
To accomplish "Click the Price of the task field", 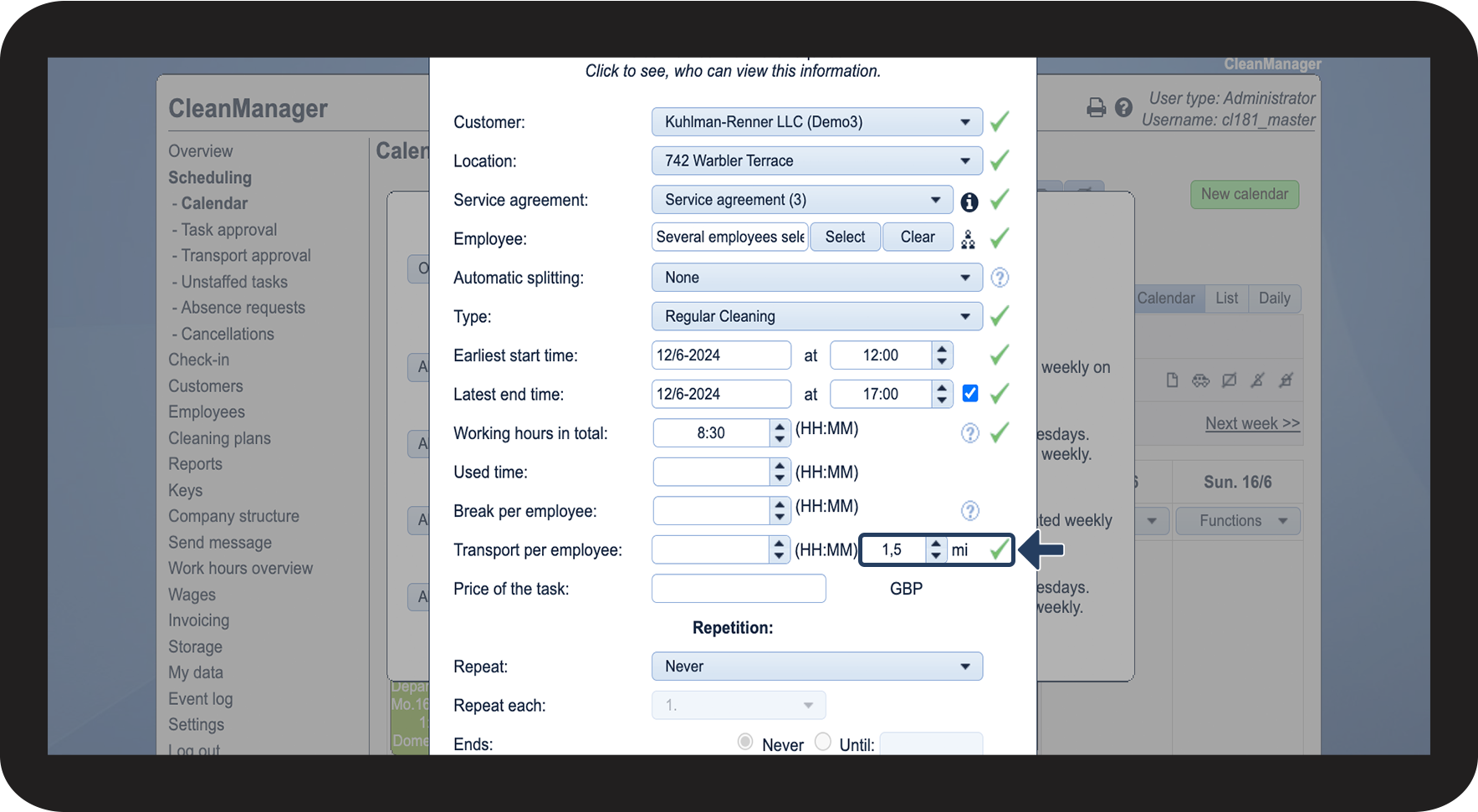I will click(739, 589).
